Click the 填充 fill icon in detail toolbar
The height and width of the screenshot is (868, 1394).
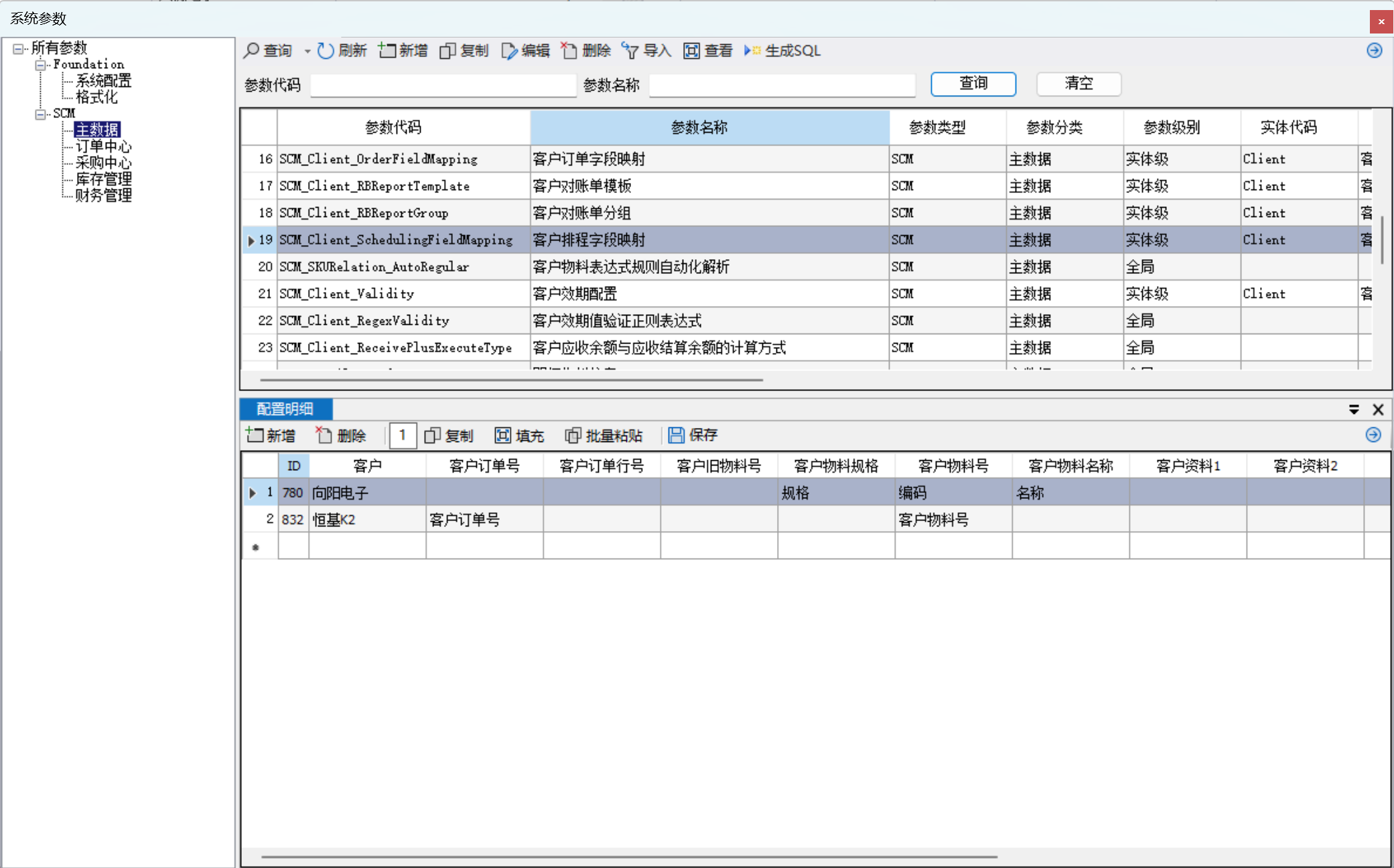pyautogui.click(x=502, y=435)
